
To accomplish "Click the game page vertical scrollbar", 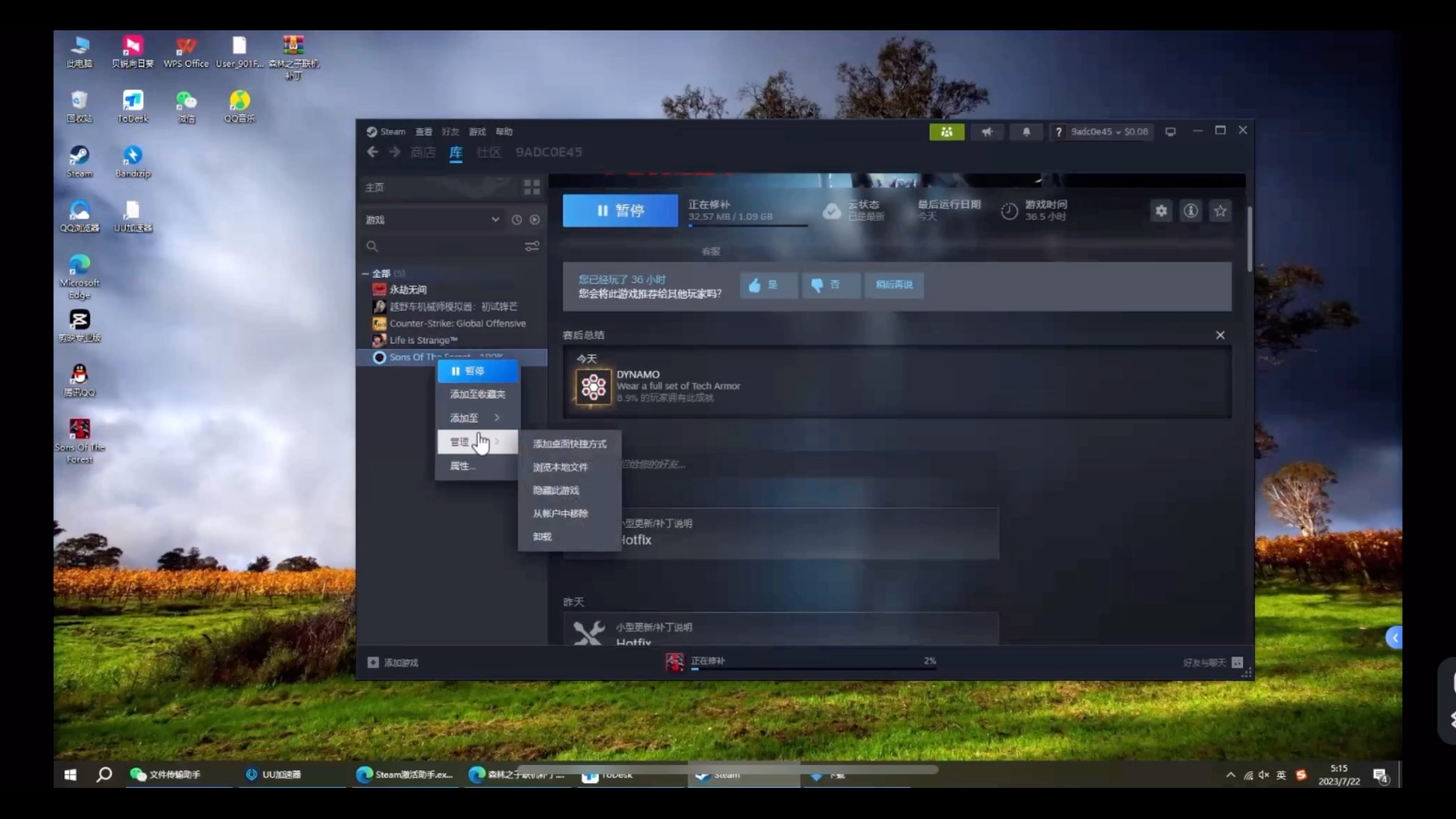I will click(x=1249, y=239).
